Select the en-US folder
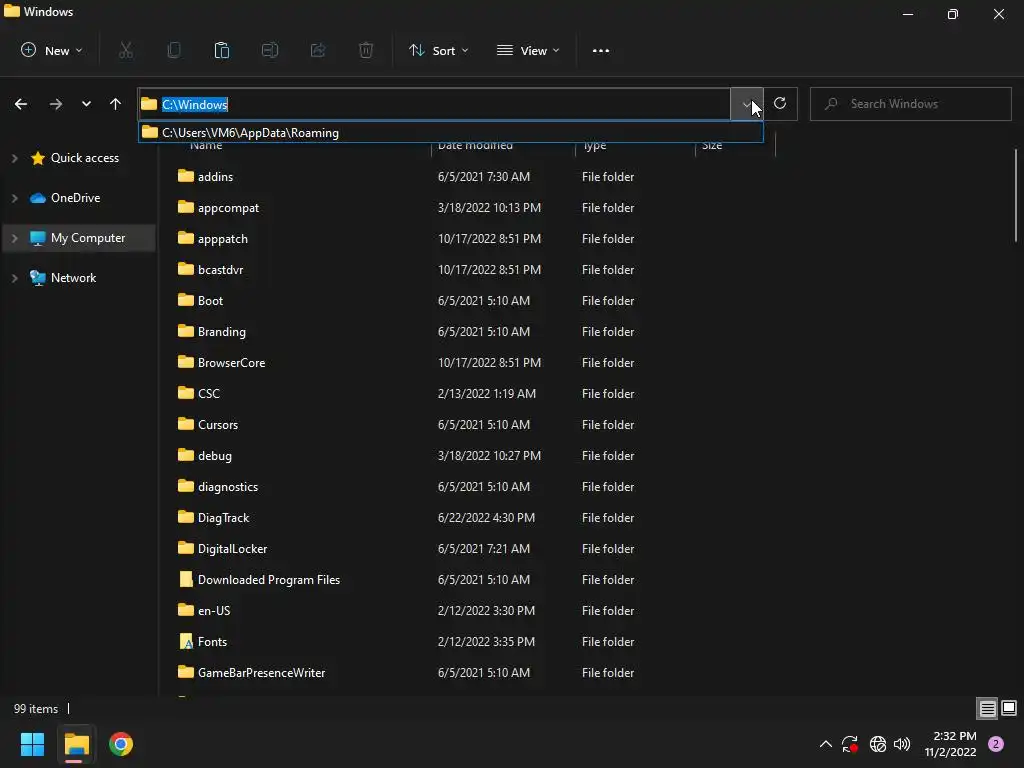The image size is (1024, 768). click(x=214, y=611)
